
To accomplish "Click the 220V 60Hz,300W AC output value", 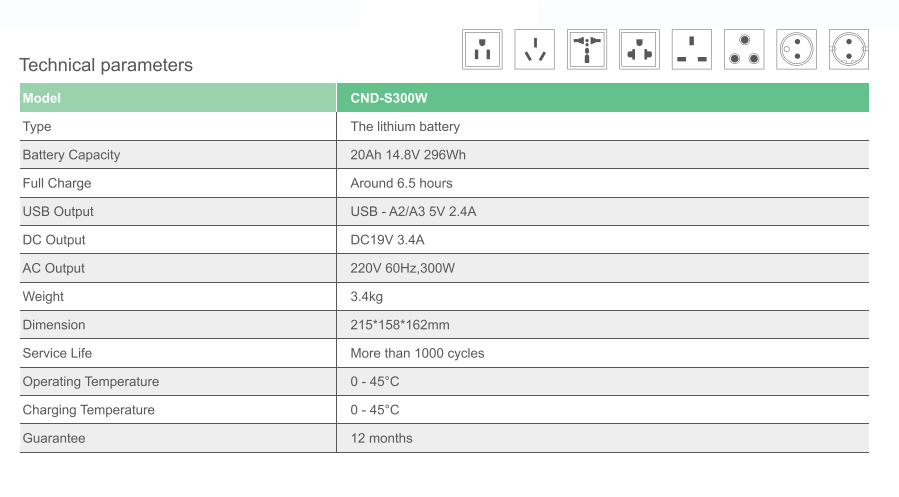I will coord(403,268).
